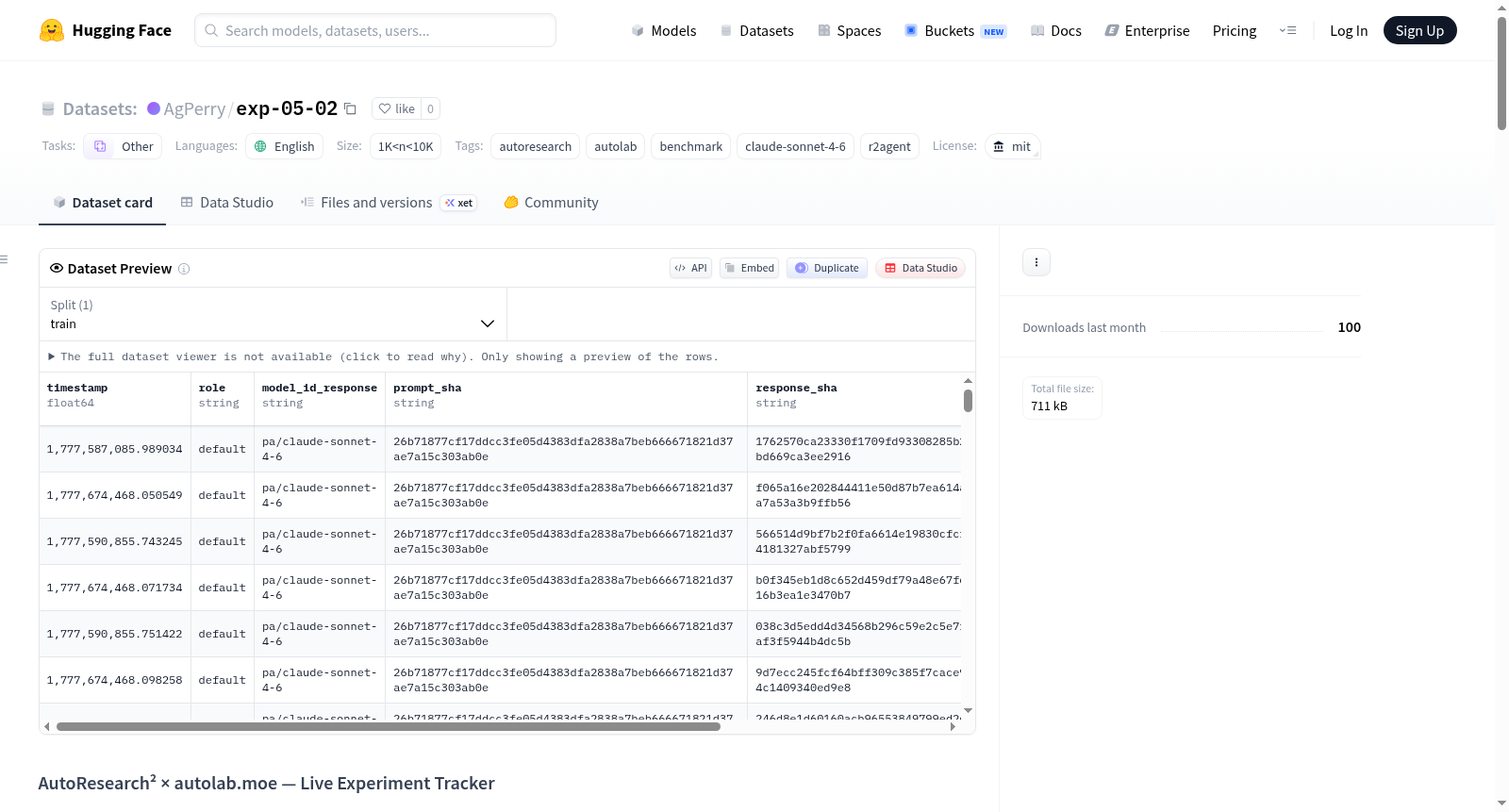The image size is (1509, 812).
Task: Click the table's horizontal scrollbar thumb
Action: [389, 726]
